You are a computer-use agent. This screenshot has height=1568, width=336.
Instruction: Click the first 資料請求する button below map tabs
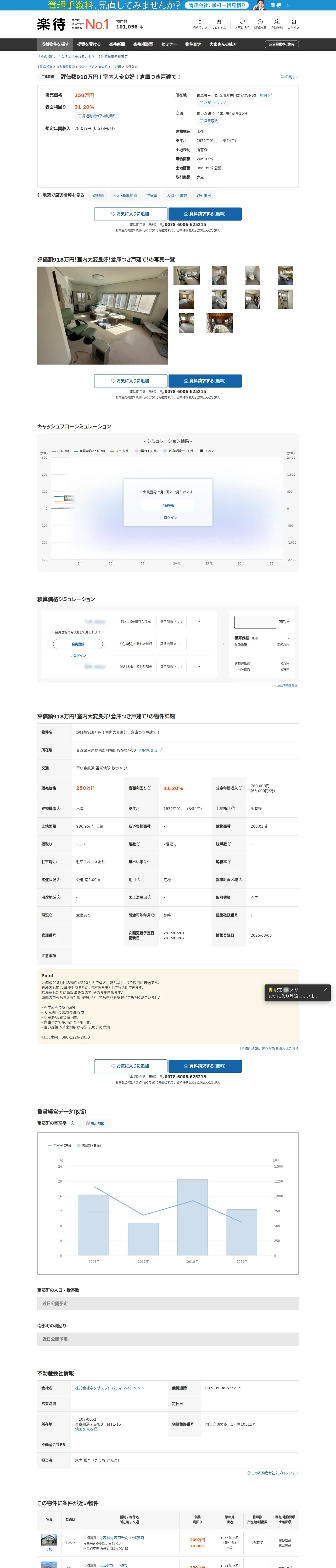(x=205, y=214)
